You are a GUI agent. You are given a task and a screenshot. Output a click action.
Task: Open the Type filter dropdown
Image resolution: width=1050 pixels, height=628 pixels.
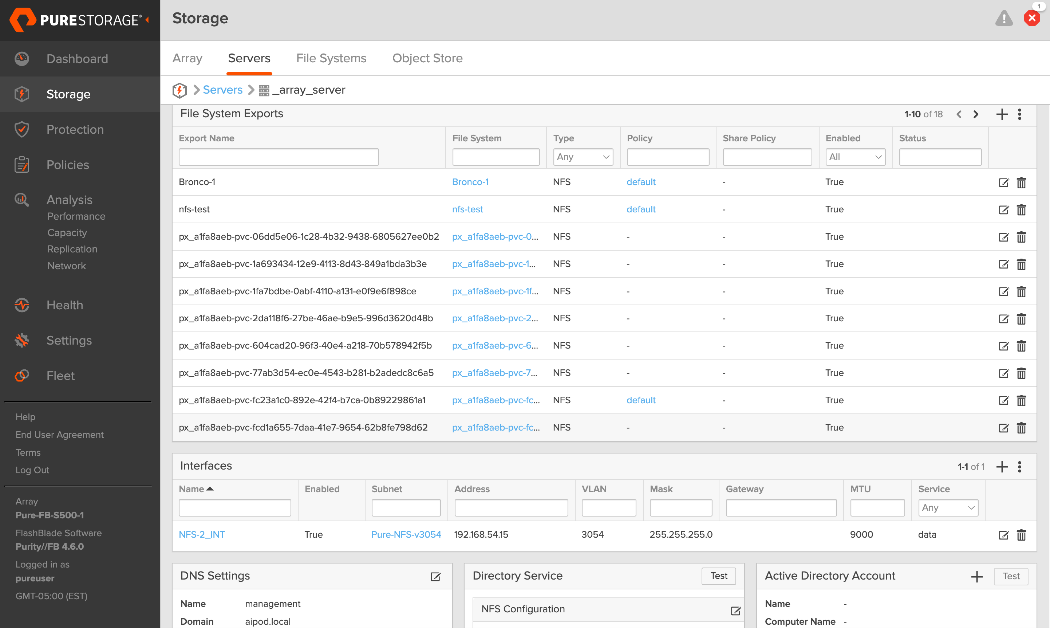click(583, 157)
